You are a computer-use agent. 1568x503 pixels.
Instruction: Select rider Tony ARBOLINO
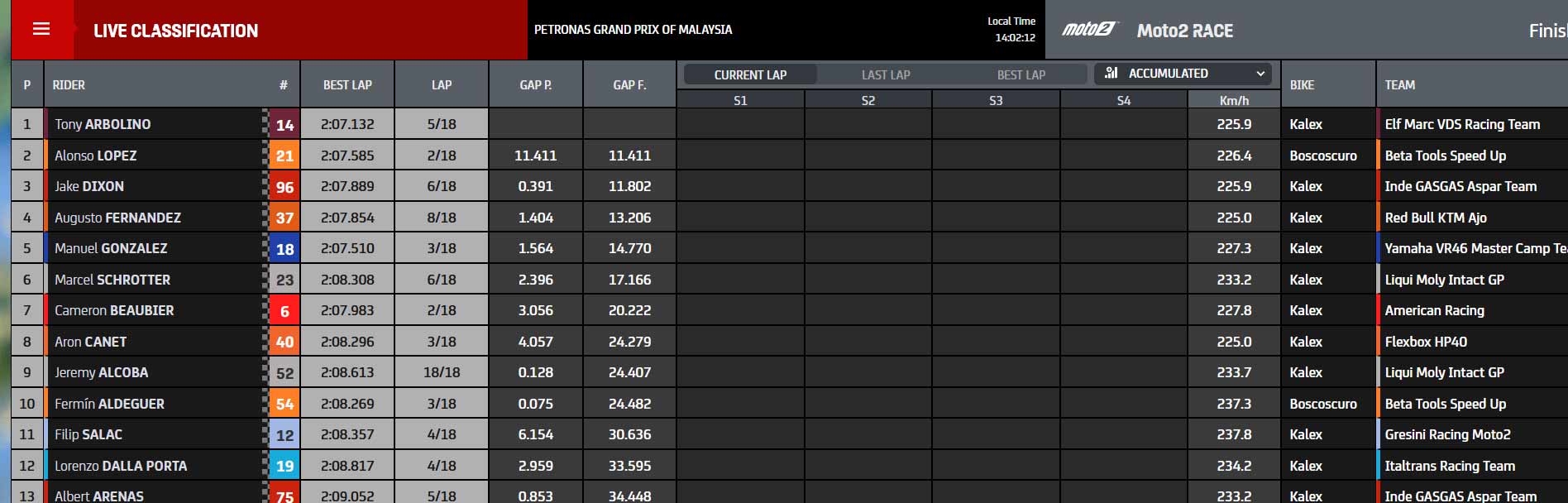103,124
